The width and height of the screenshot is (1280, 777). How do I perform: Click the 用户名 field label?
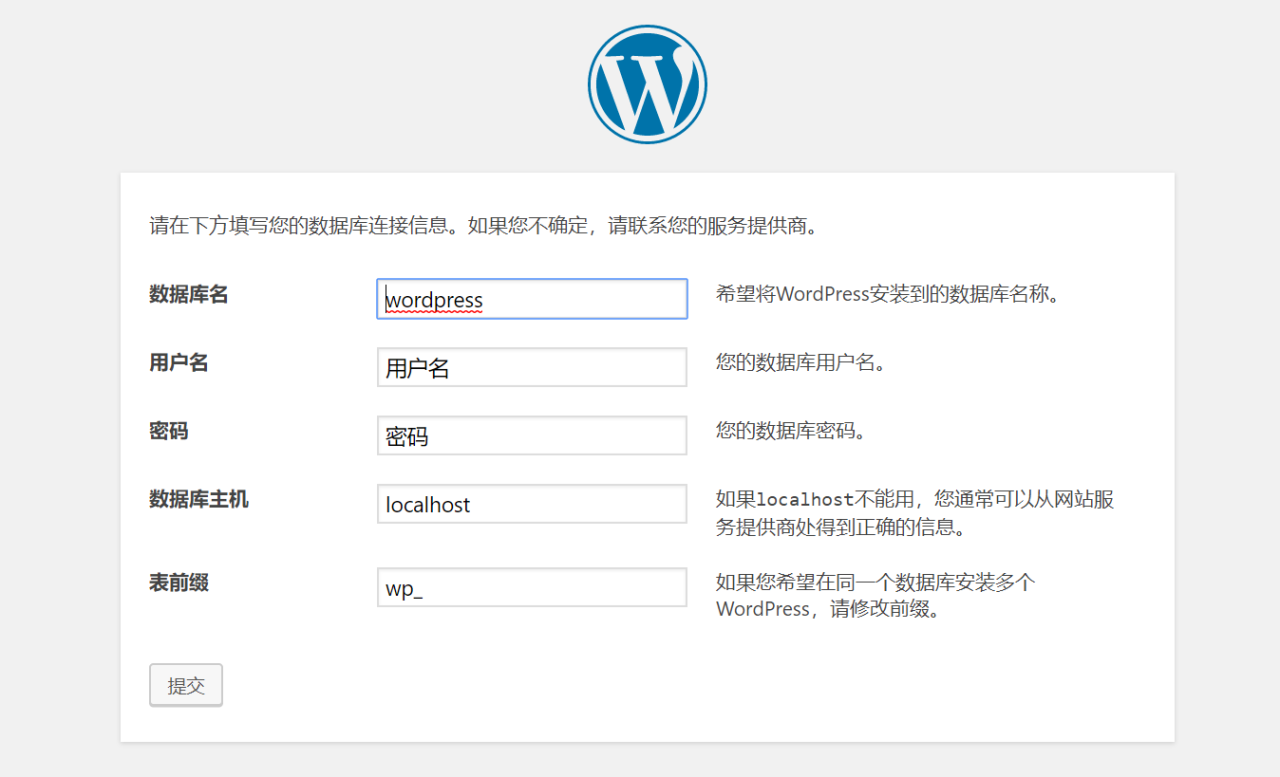pyautogui.click(x=179, y=363)
